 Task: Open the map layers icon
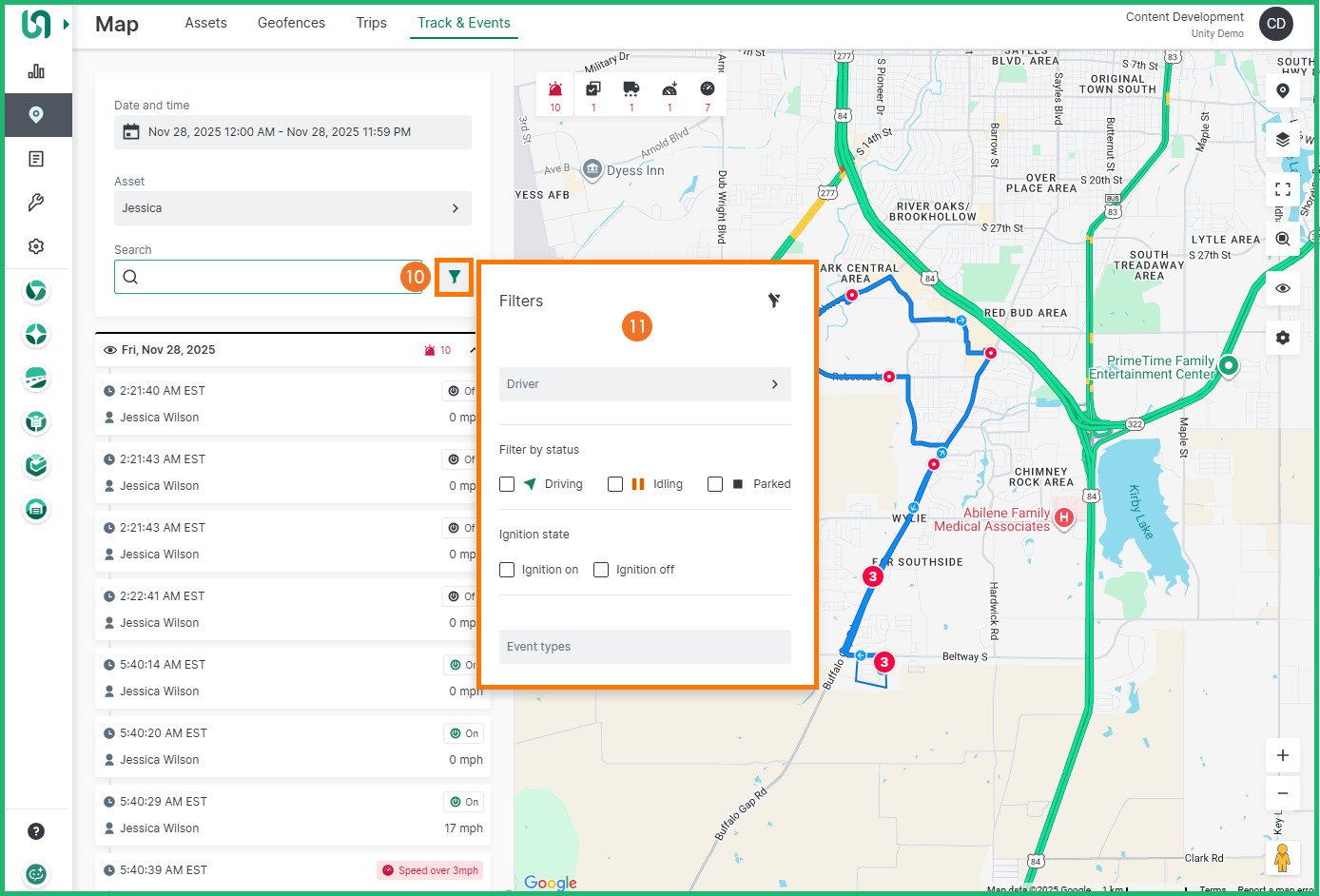point(1282,140)
